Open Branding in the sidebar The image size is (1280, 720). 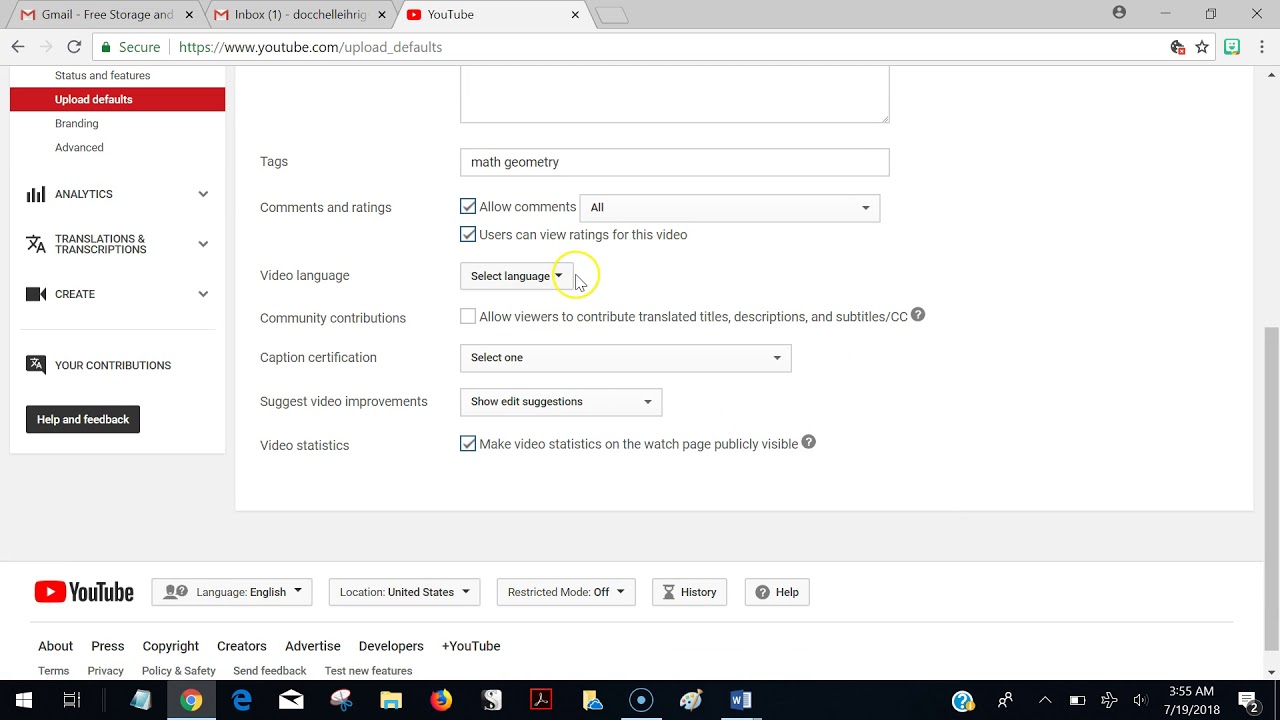[x=77, y=123]
